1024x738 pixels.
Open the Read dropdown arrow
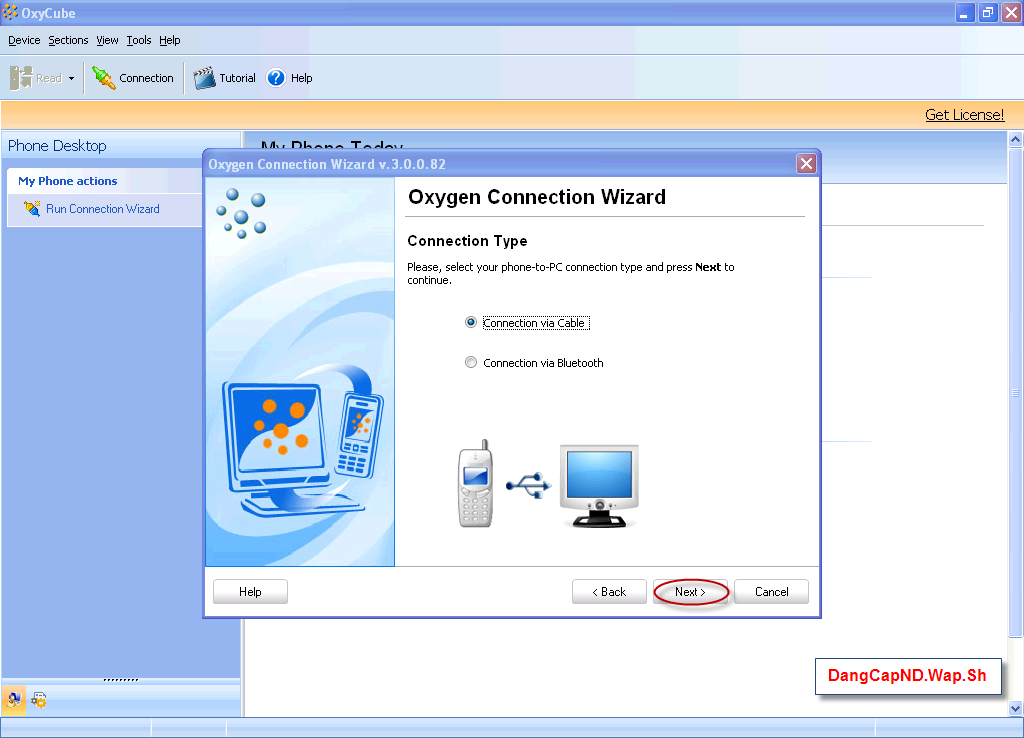point(71,78)
